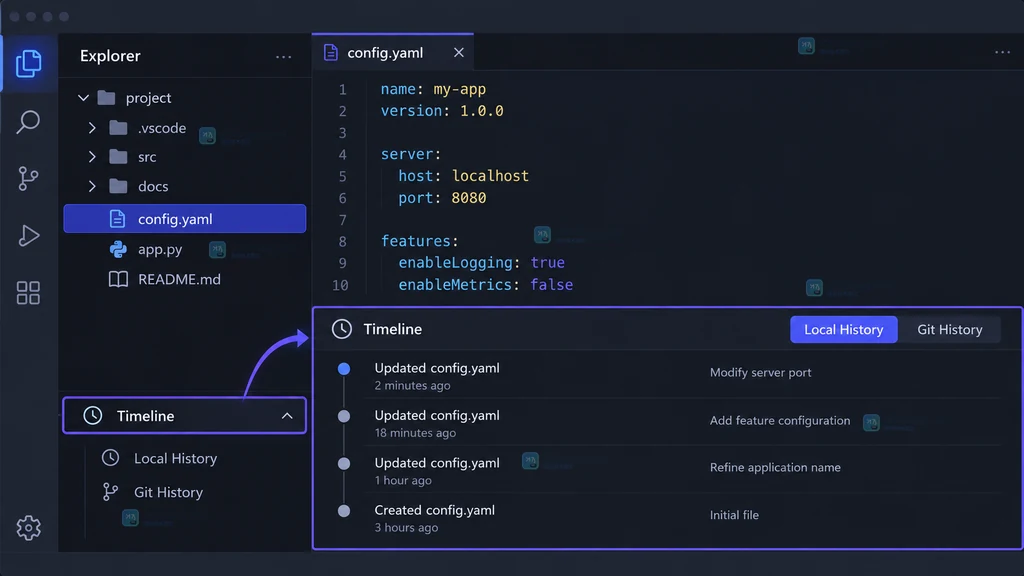
Task: Open the Extensions grid icon
Action: (28, 293)
